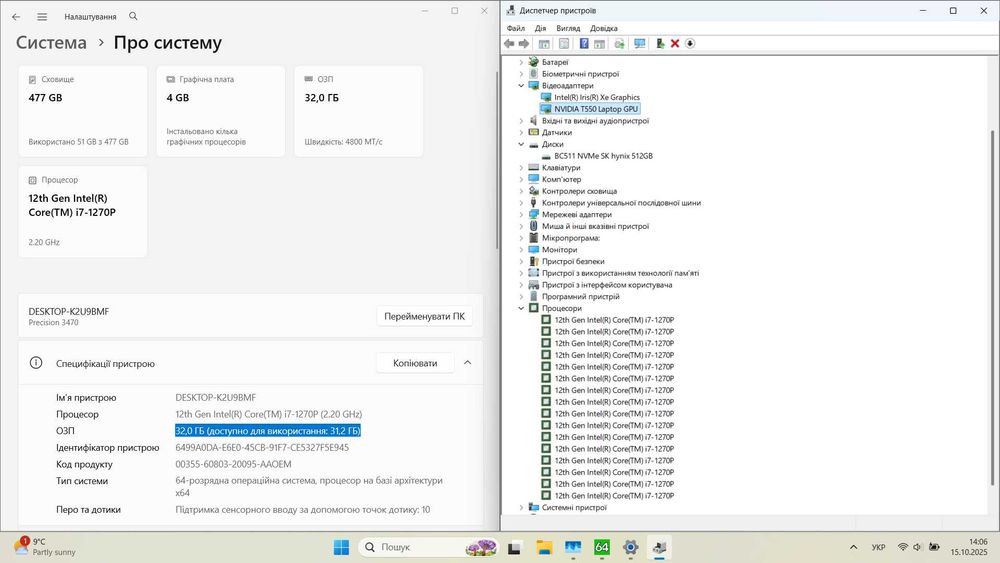Click the Back arrow in Device Manager toolbar

click(x=509, y=43)
